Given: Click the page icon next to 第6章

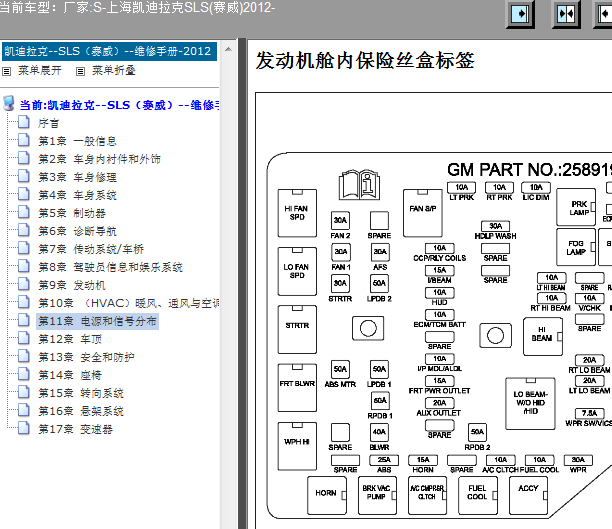Looking at the screenshot, I should (24, 230).
